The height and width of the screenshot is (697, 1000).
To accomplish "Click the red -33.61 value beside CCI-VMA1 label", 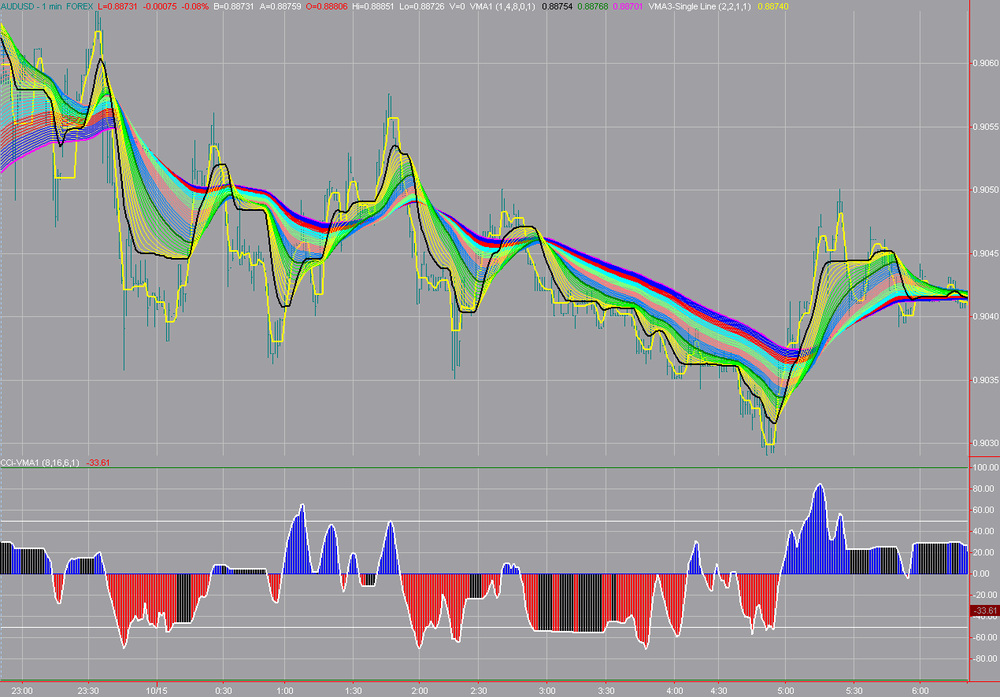I will click(x=98, y=463).
